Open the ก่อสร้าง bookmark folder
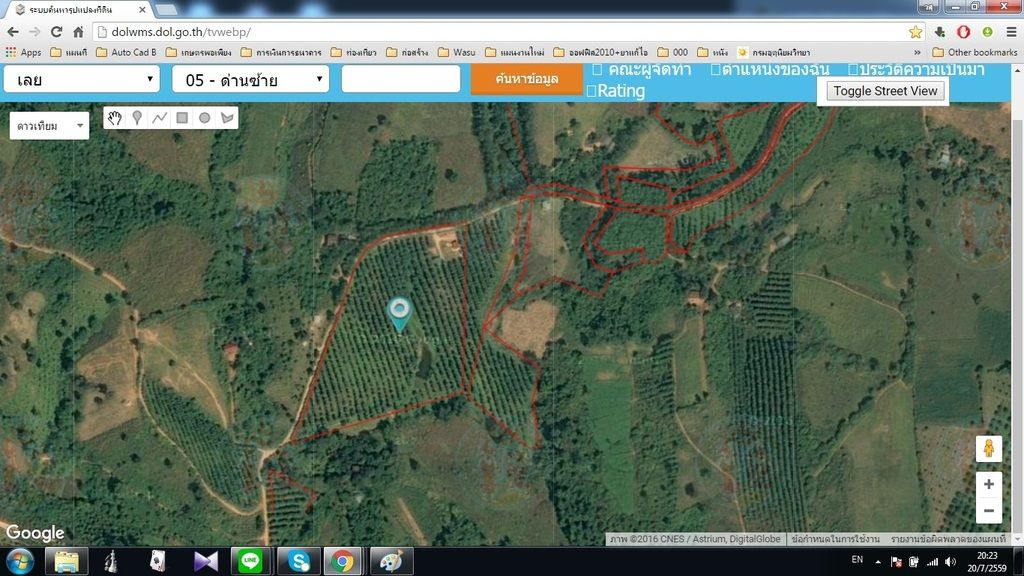The image size is (1024, 576). pyautogui.click(x=408, y=52)
